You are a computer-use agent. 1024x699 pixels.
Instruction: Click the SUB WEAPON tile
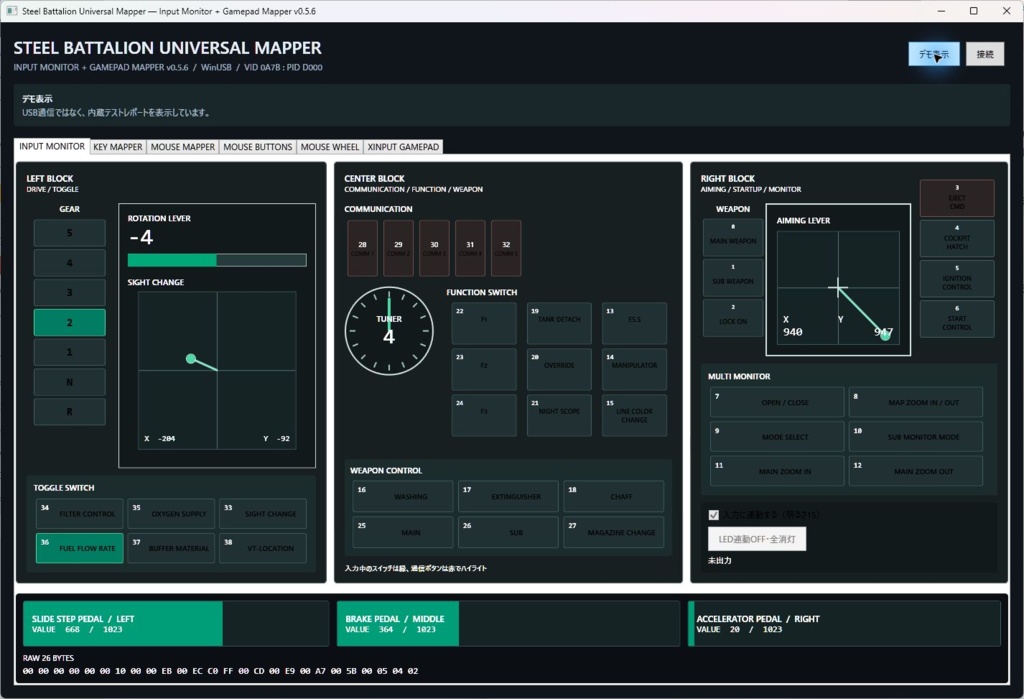click(733, 278)
